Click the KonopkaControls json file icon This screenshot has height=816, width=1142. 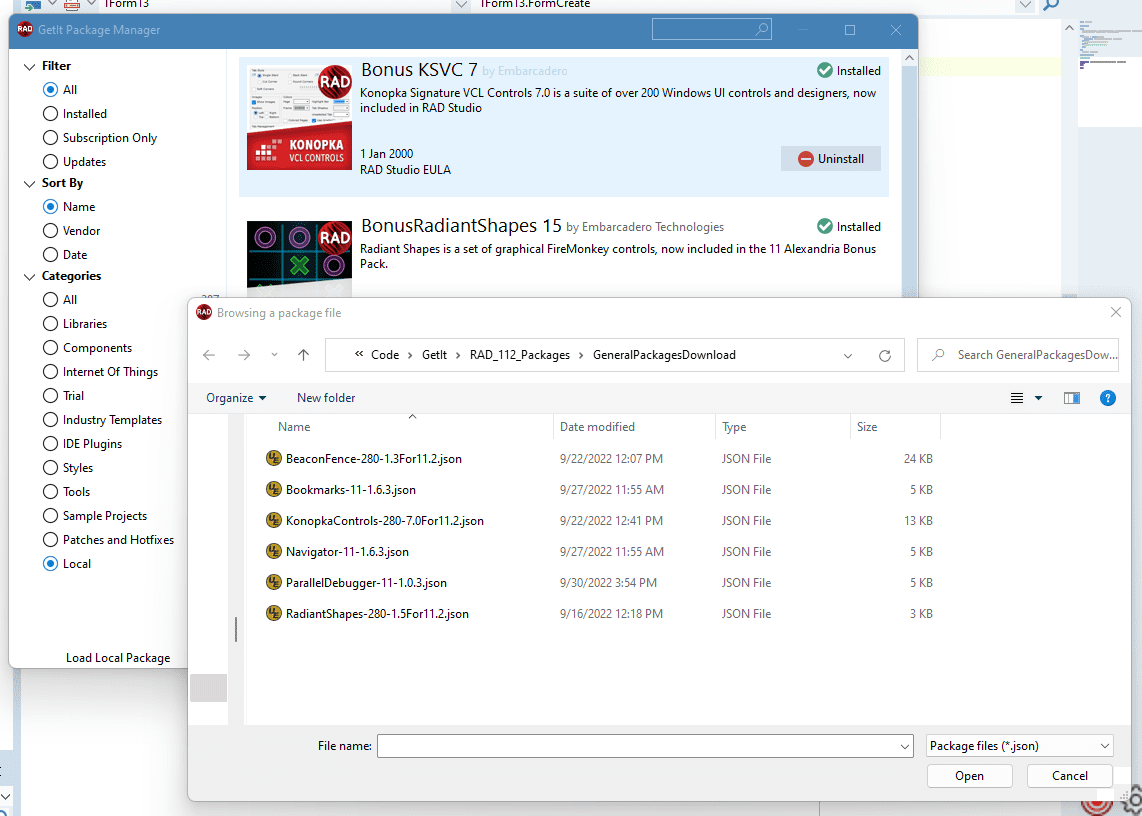(x=274, y=521)
